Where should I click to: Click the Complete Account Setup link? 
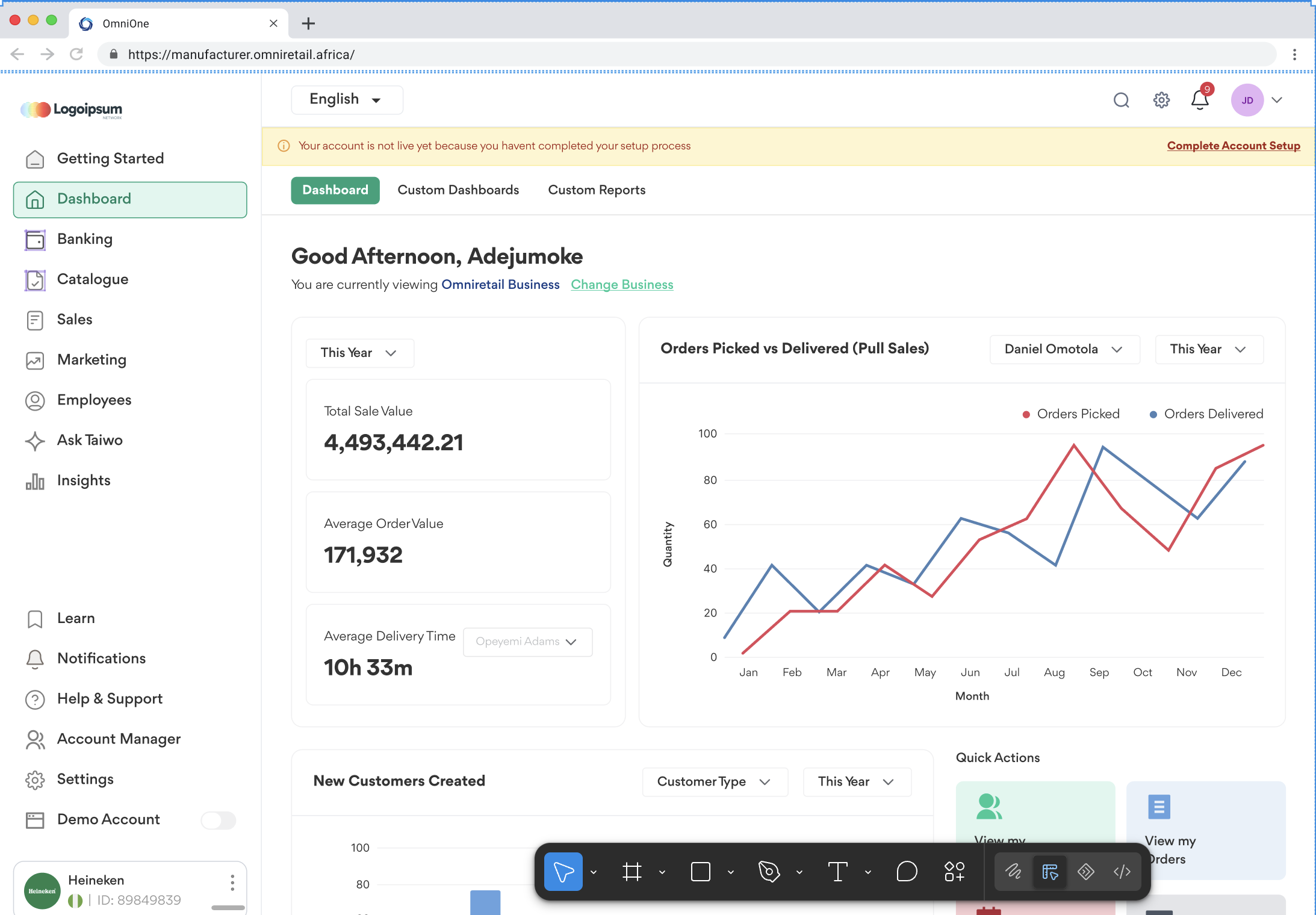point(1234,146)
